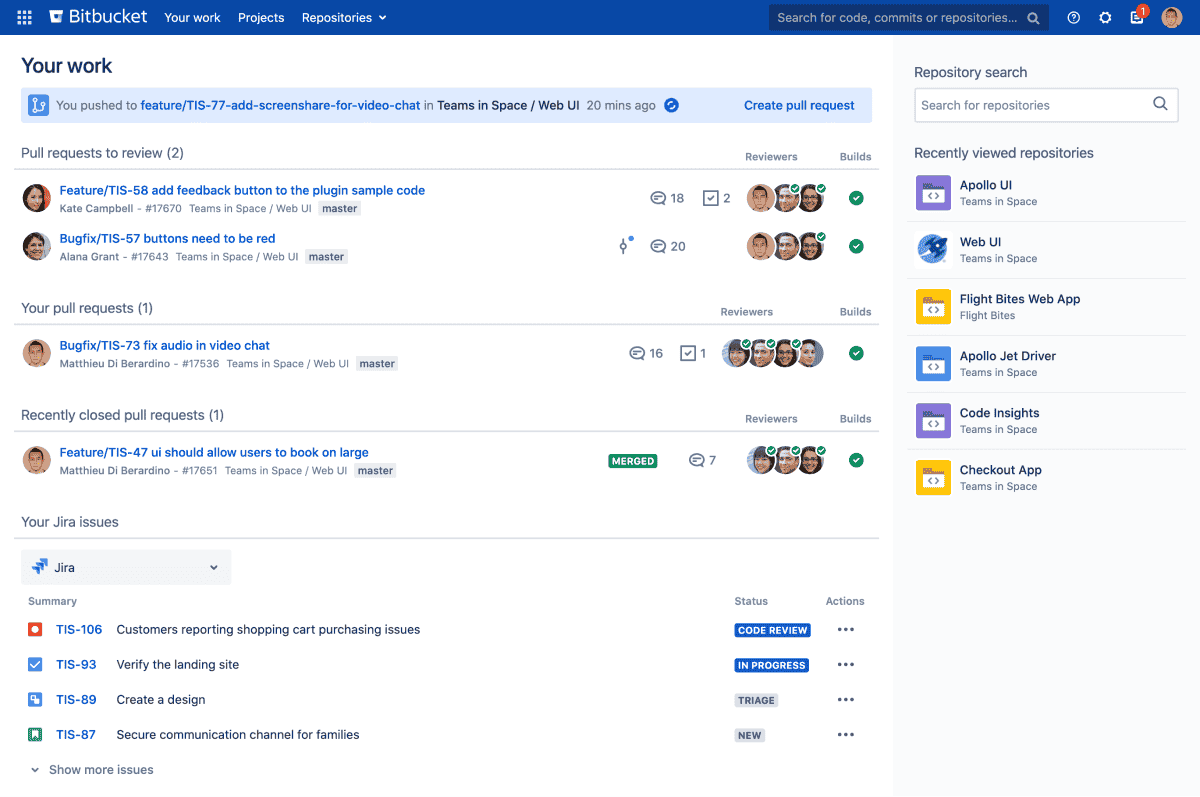Open the TIS-106 issue link
The width and height of the screenshot is (1200, 797).
tap(79, 630)
